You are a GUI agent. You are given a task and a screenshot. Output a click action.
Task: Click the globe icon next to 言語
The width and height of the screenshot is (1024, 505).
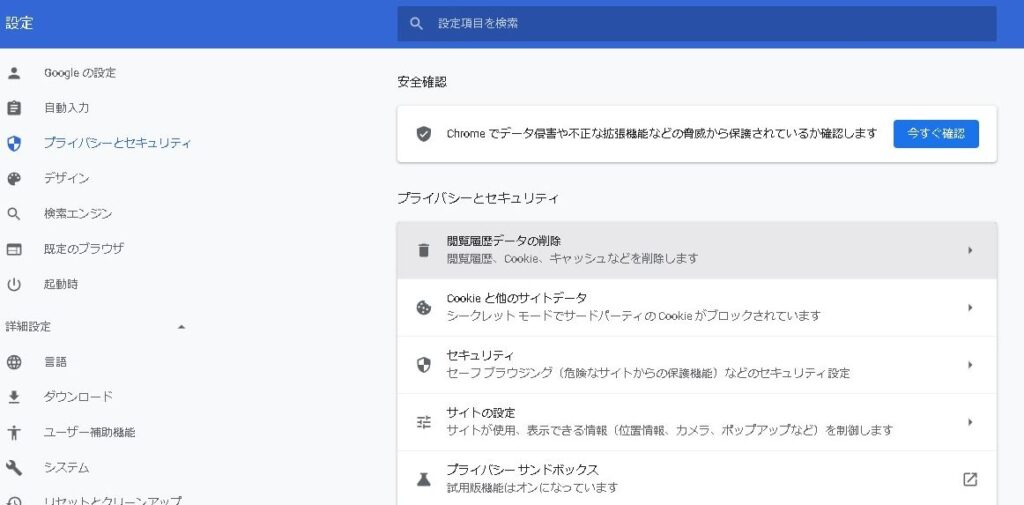click(x=14, y=362)
